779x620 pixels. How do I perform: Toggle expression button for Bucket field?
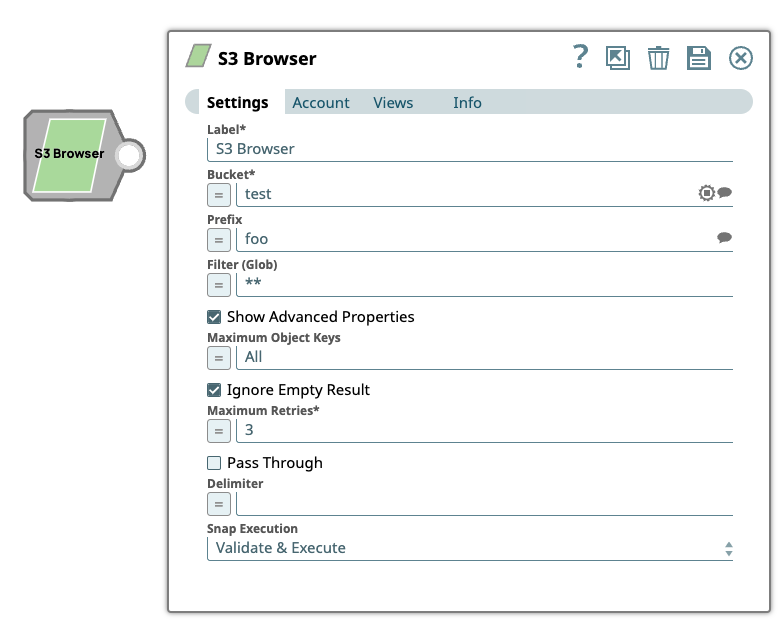point(219,194)
